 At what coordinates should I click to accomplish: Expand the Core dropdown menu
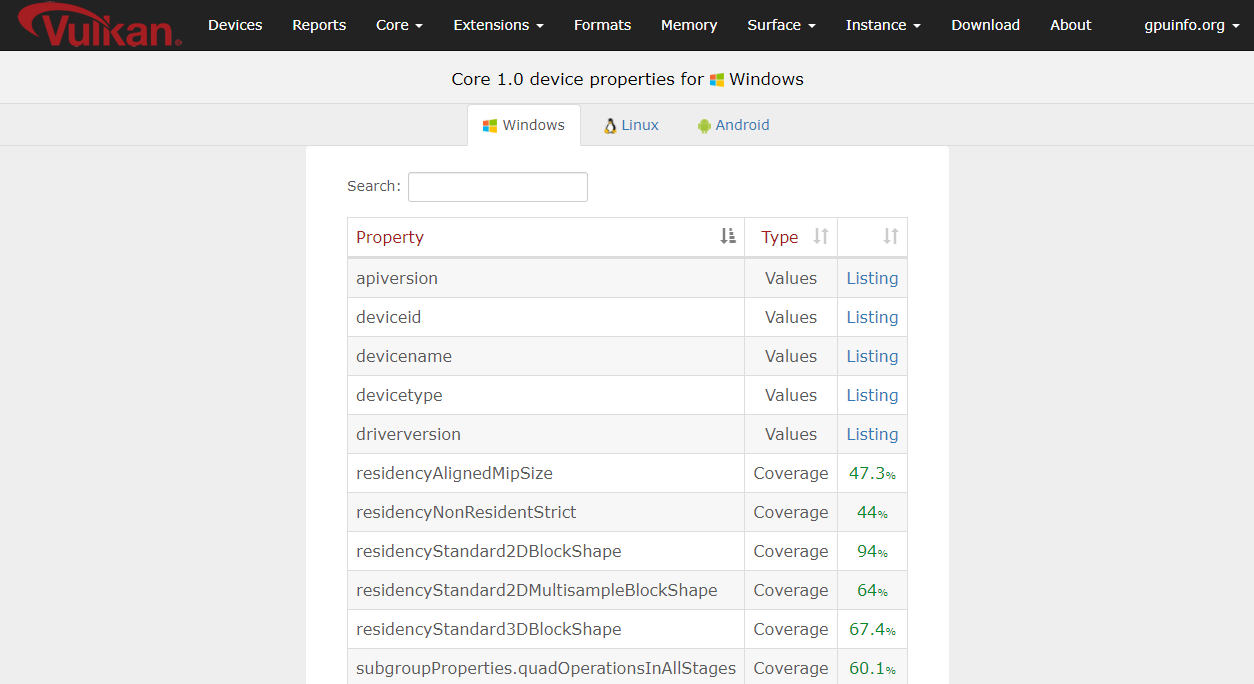click(x=399, y=25)
